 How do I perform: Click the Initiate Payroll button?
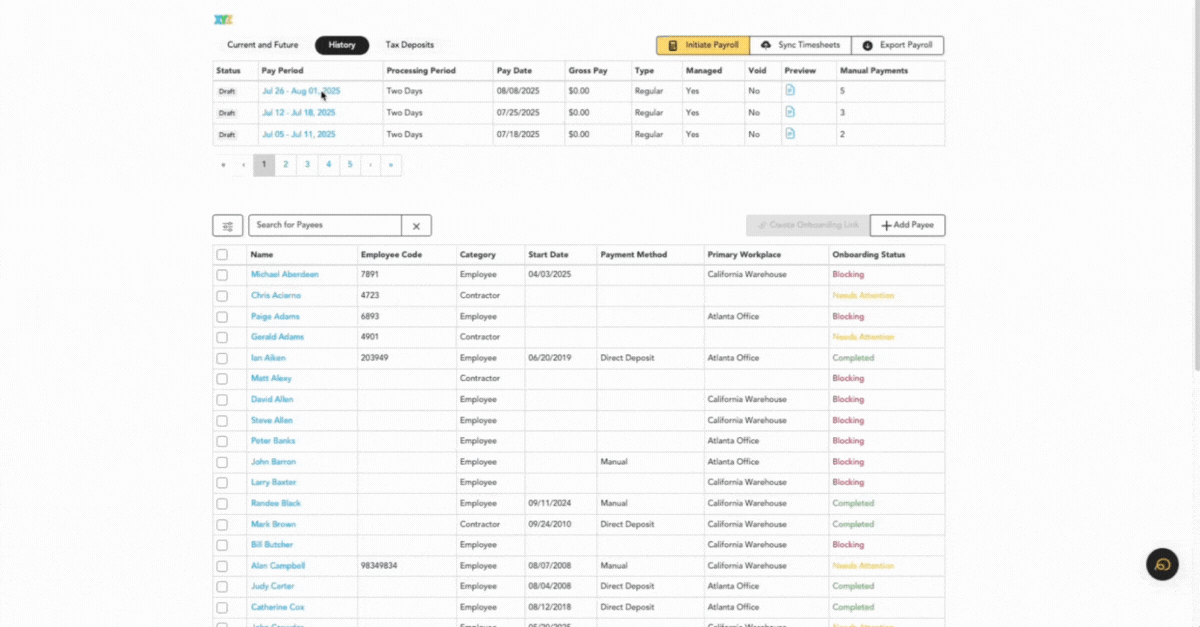[703, 46]
